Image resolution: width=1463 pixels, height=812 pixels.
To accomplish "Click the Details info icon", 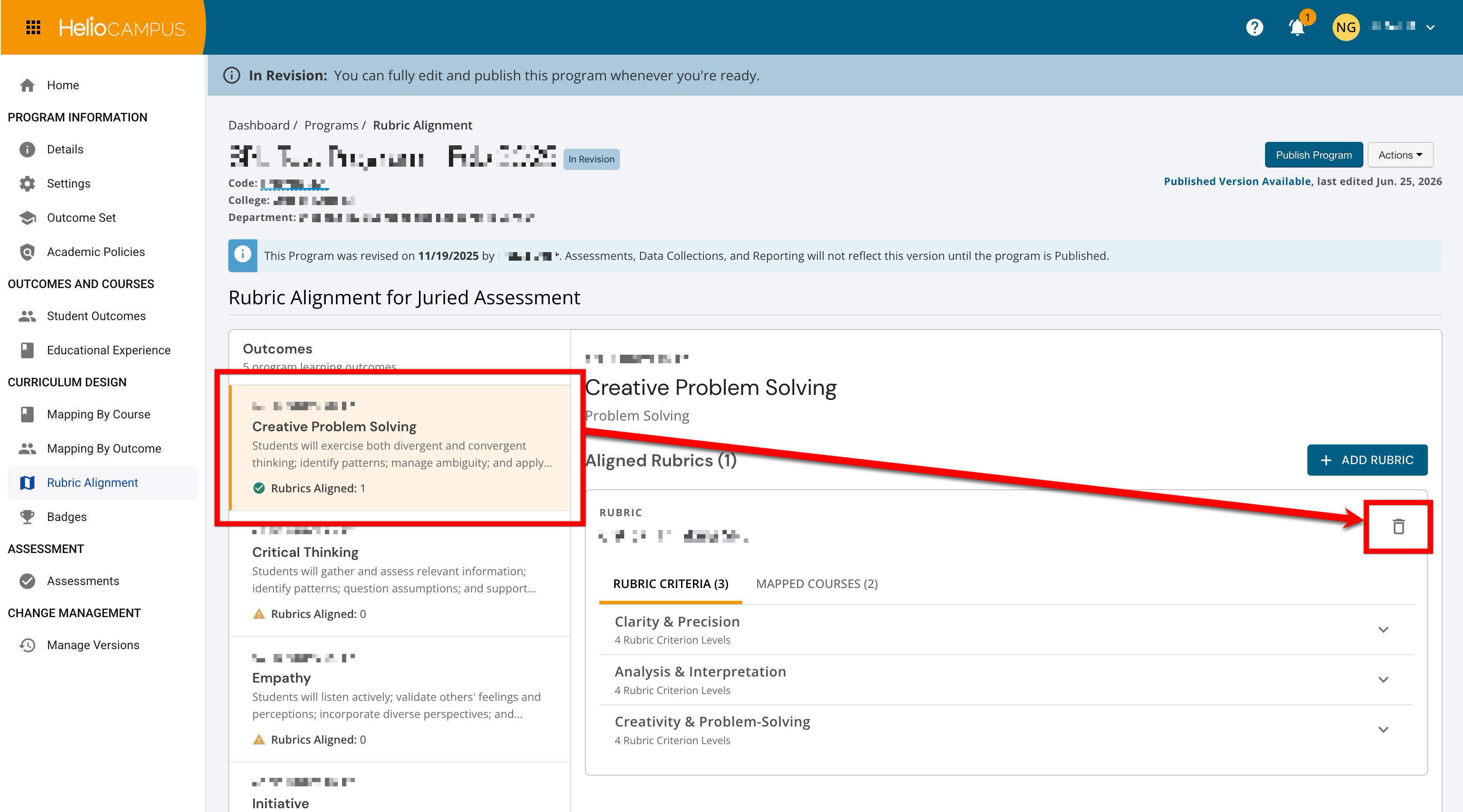I will (27, 149).
